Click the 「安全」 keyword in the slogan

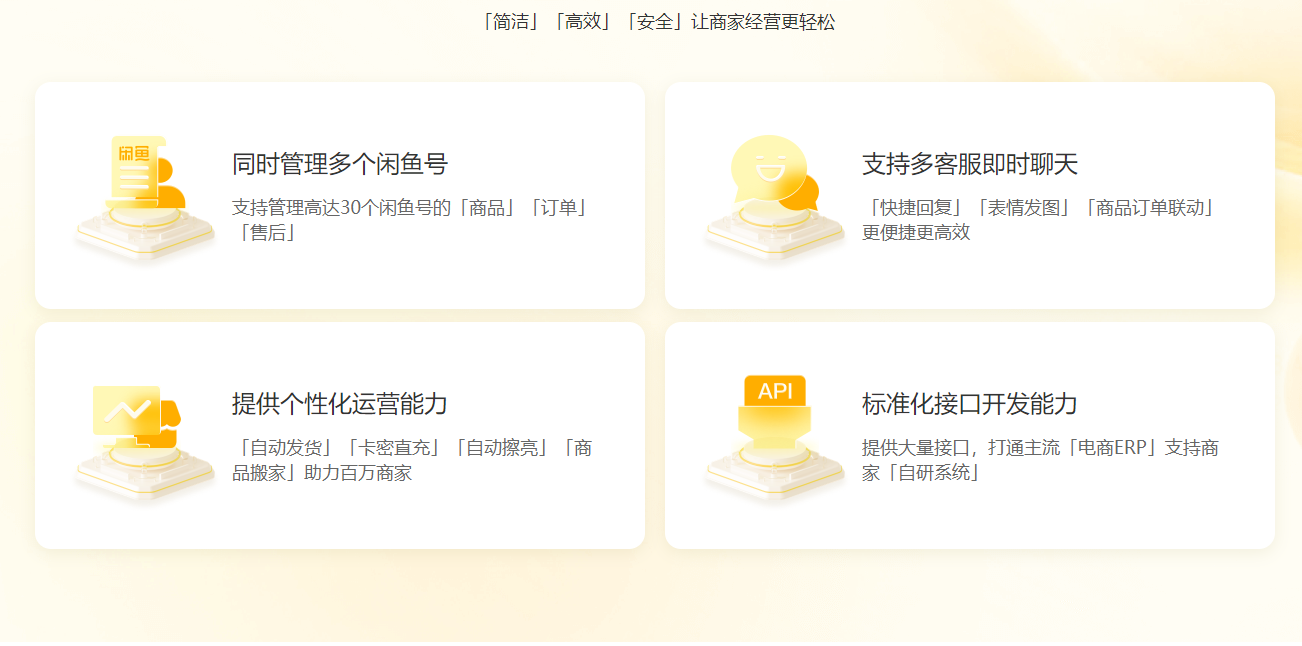(655, 22)
